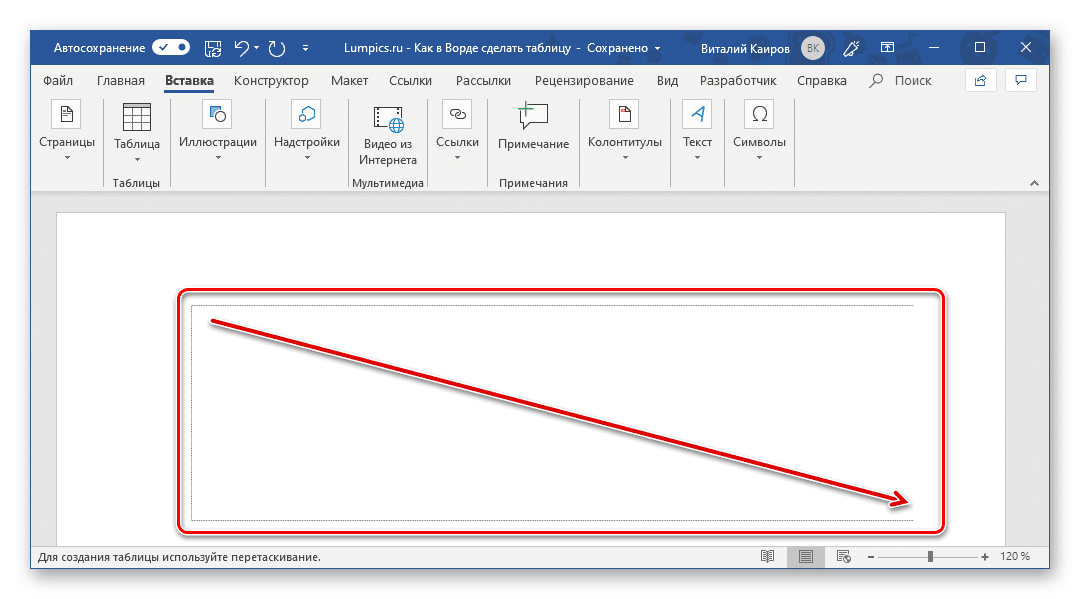Click the Виталий Каиров account name

745,48
